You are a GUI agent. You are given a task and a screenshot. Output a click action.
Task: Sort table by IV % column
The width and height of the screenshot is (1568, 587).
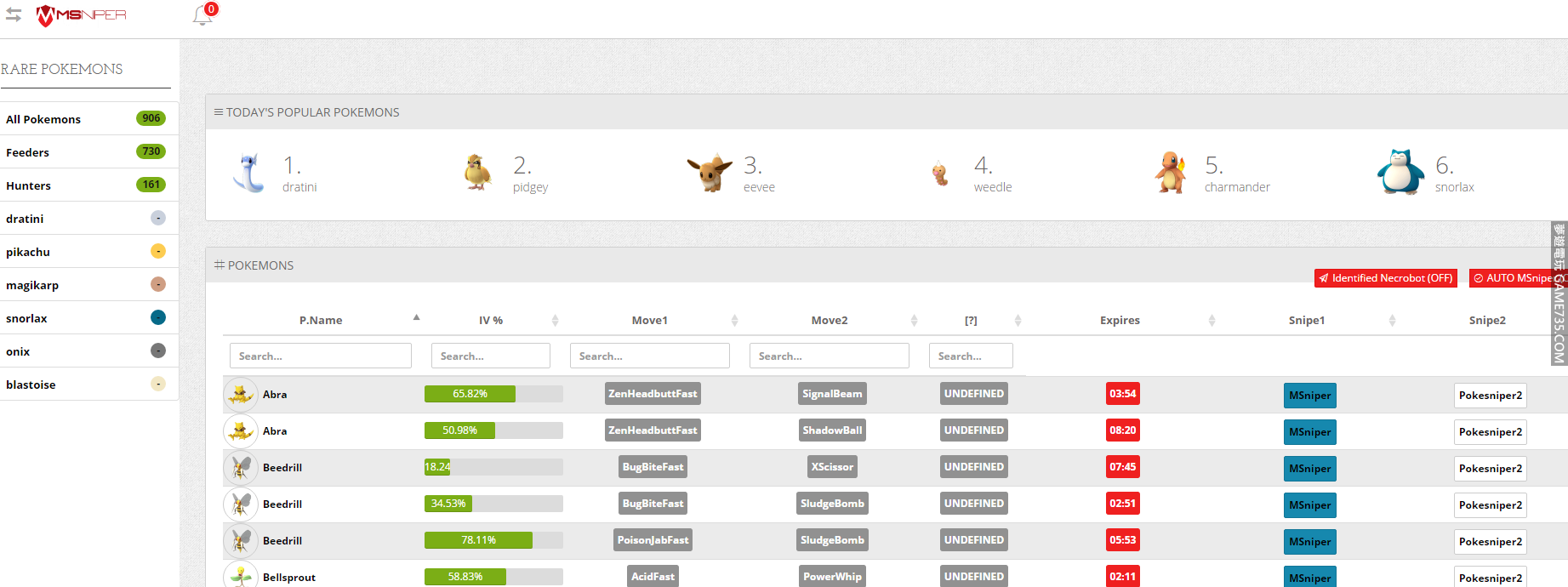pyautogui.click(x=491, y=321)
